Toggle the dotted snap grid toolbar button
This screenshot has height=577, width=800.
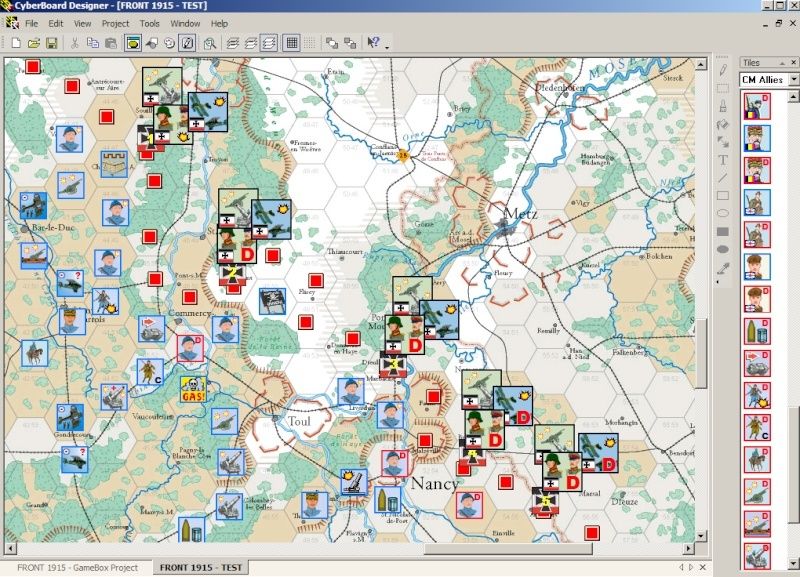pyautogui.click(x=309, y=43)
